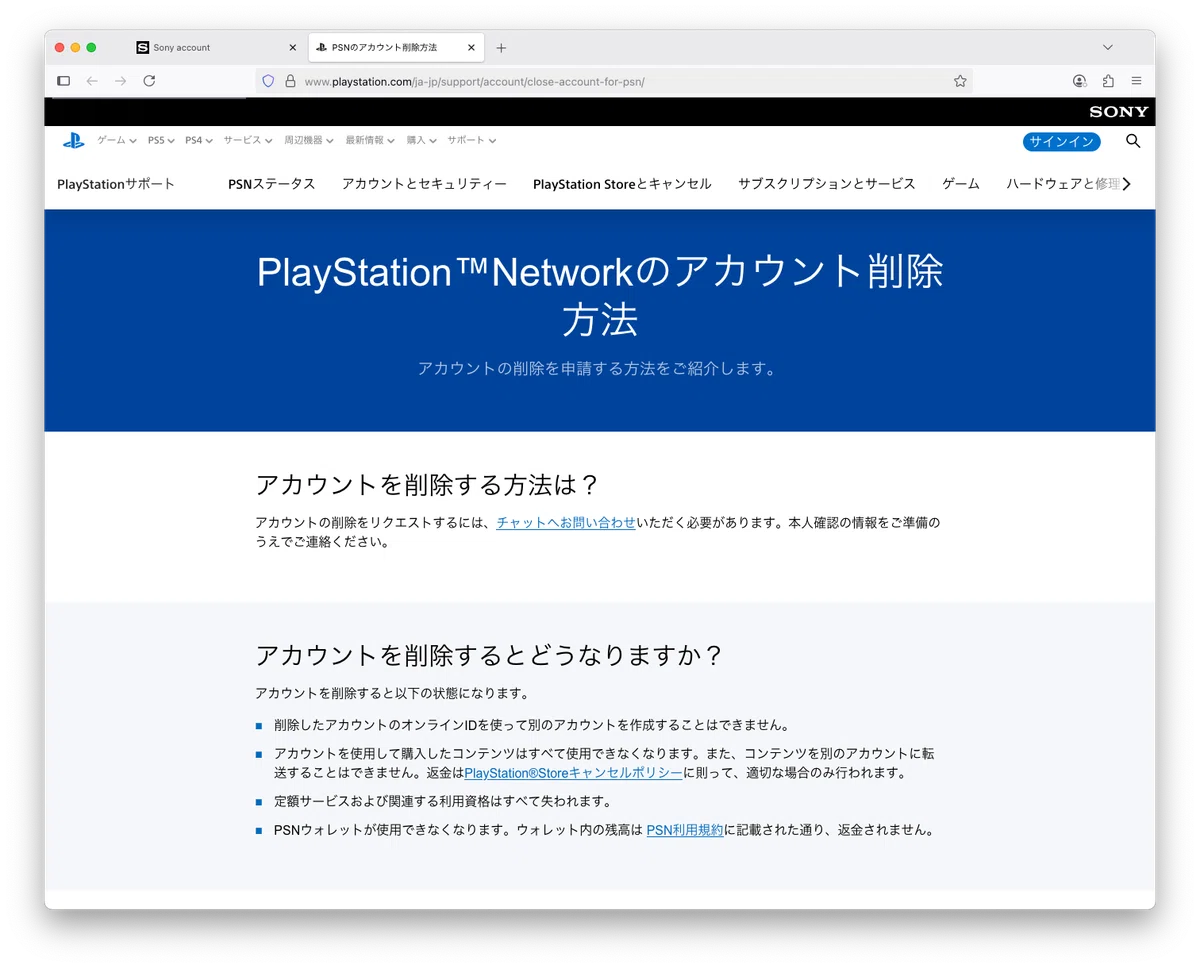This screenshot has width=1200, height=968.
Task: Bookmark this page with the star
Action: coord(960,81)
